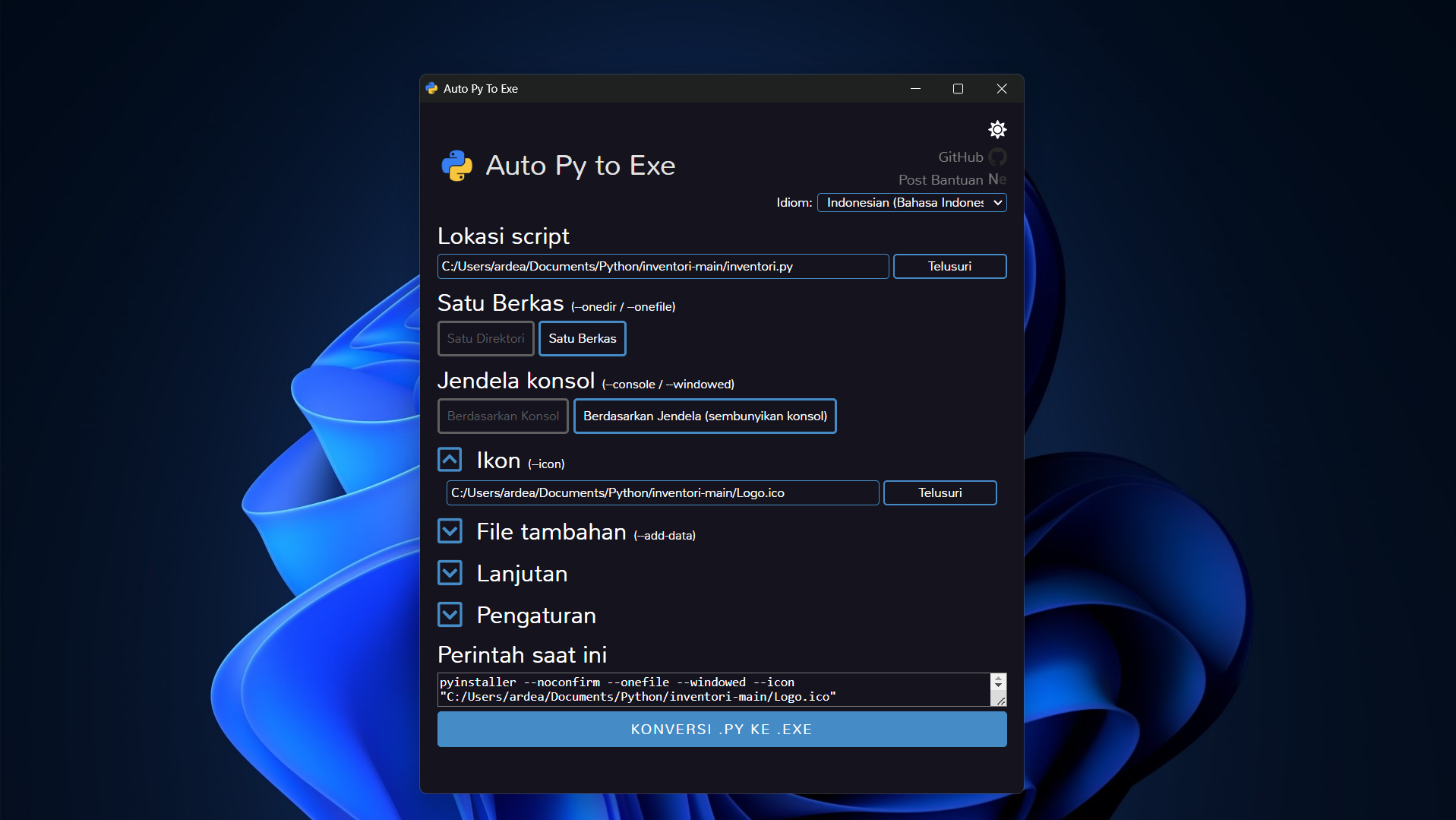This screenshot has width=1456, height=820.
Task: Open GitHub octocat icon link
Action: [x=997, y=157]
